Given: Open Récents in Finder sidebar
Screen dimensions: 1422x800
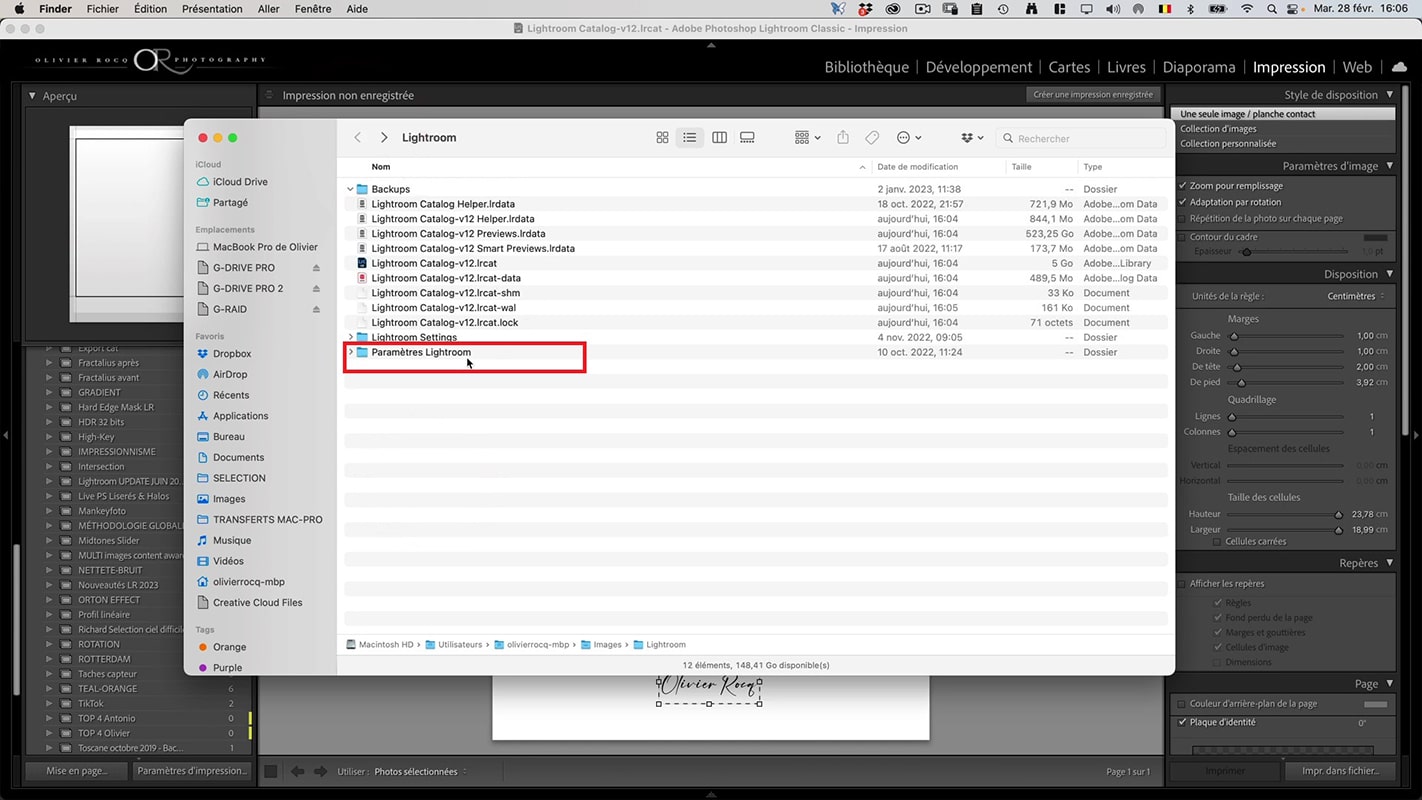Looking at the screenshot, I should 231,395.
